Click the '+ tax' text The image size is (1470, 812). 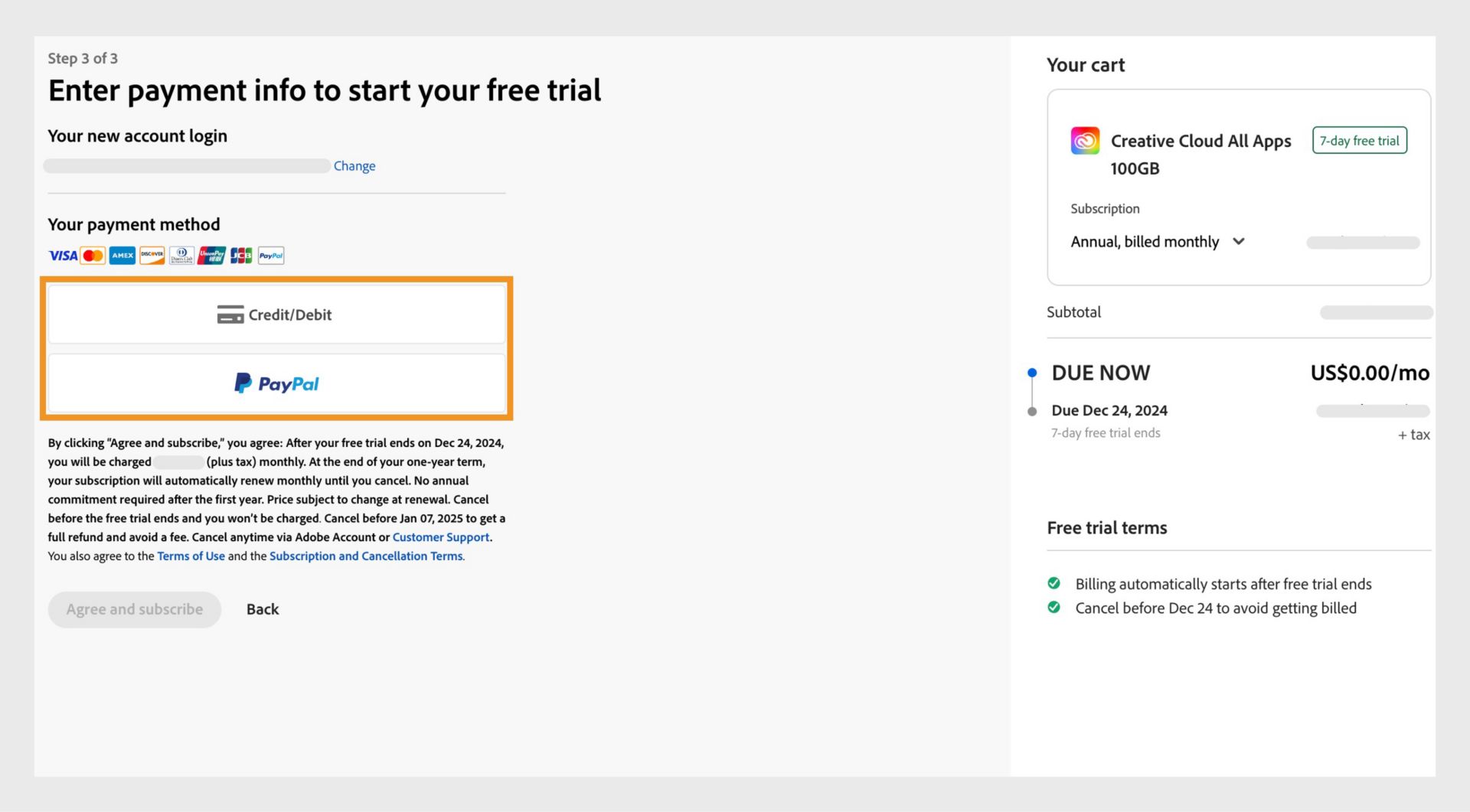pos(1414,435)
